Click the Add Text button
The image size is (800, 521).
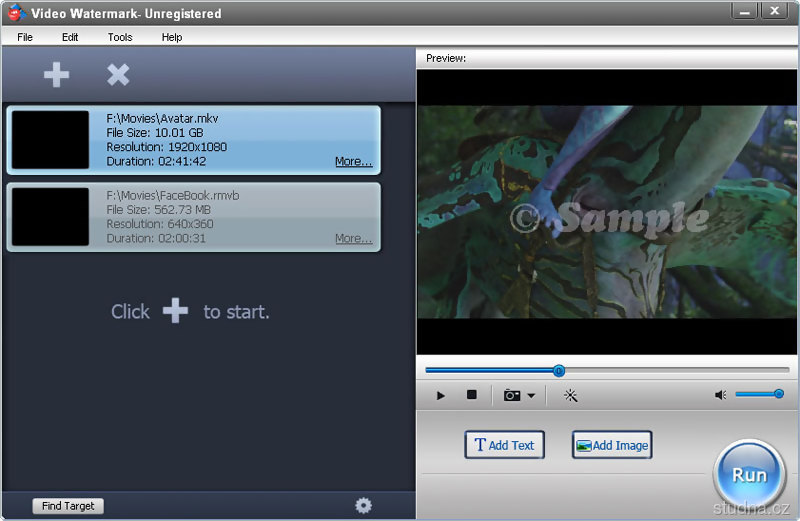point(505,445)
